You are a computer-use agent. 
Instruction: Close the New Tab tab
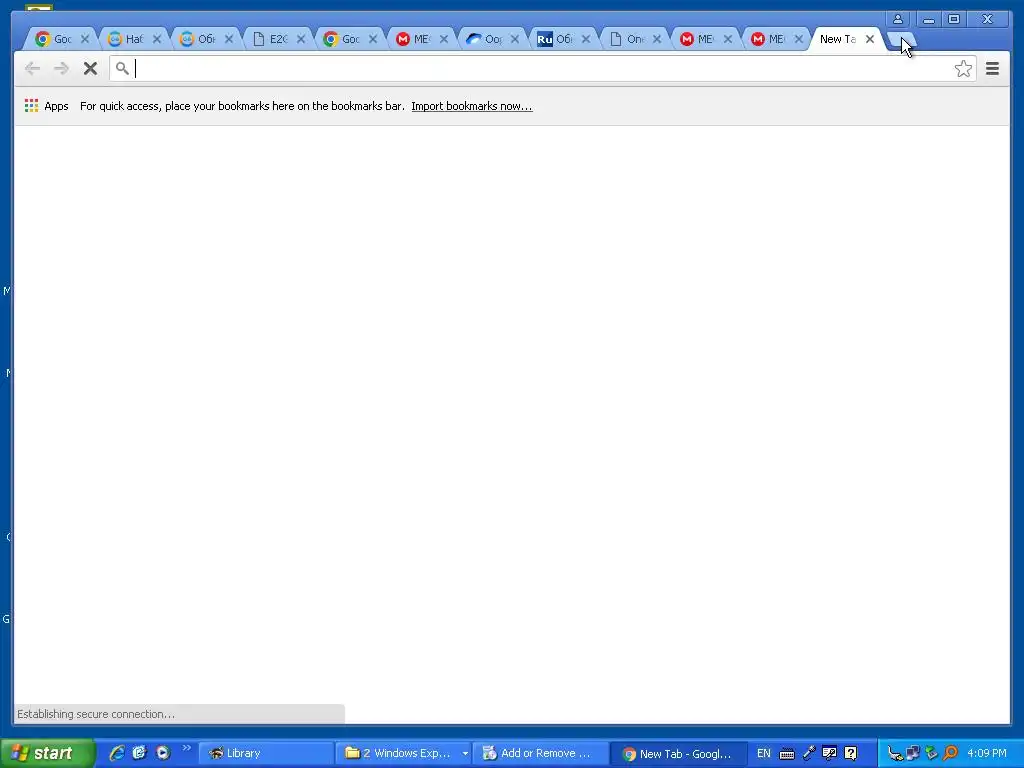(x=870, y=39)
